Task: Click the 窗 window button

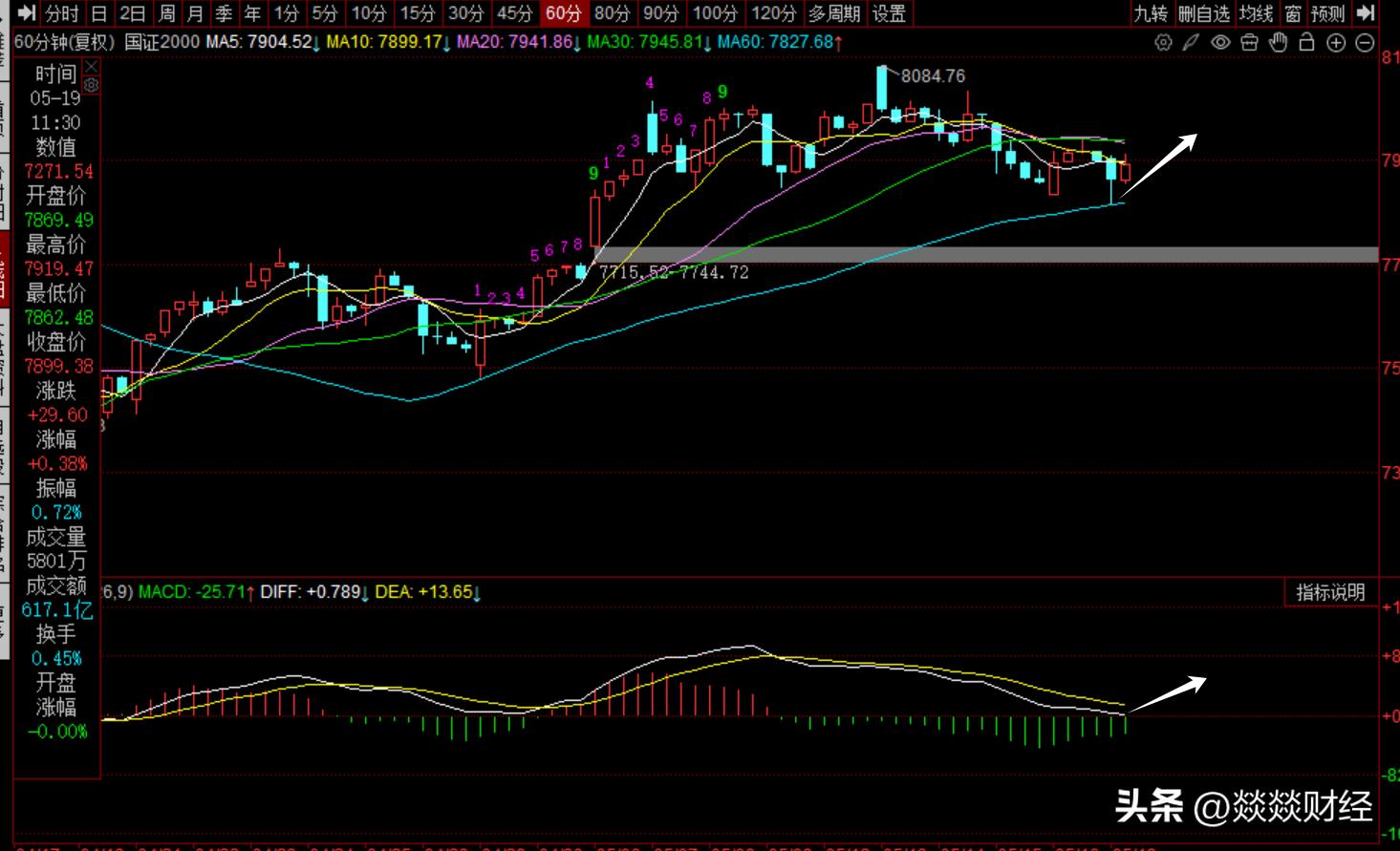Action: coord(1293,13)
